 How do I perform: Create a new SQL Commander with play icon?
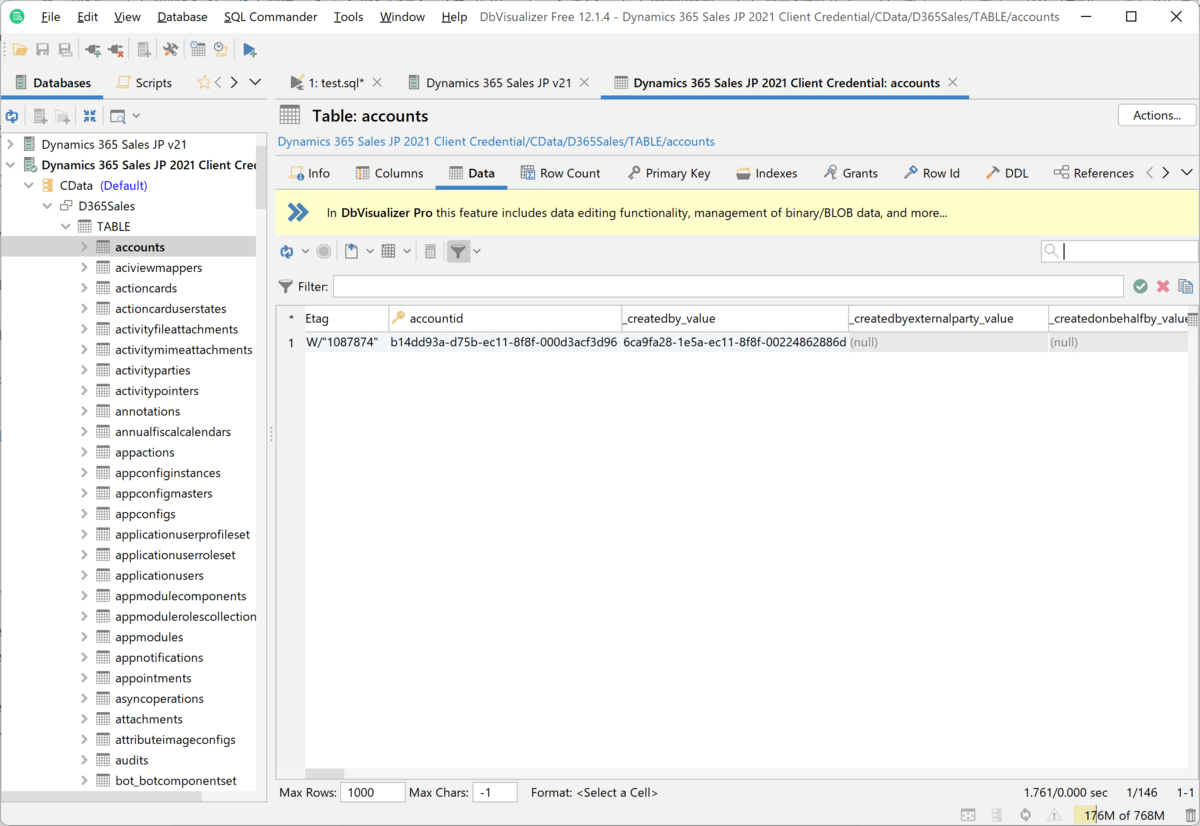pyautogui.click(x=249, y=50)
